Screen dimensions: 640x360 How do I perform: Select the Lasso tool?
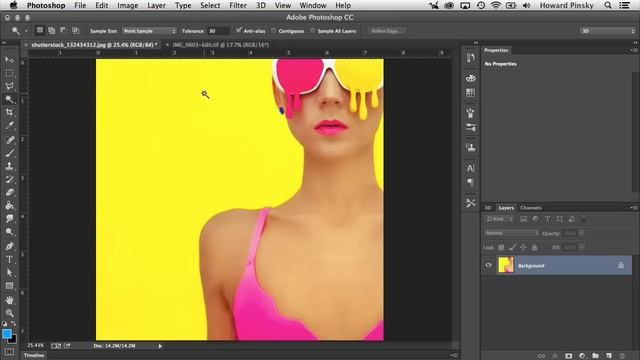pyautogui.click(x=9, y=86)
